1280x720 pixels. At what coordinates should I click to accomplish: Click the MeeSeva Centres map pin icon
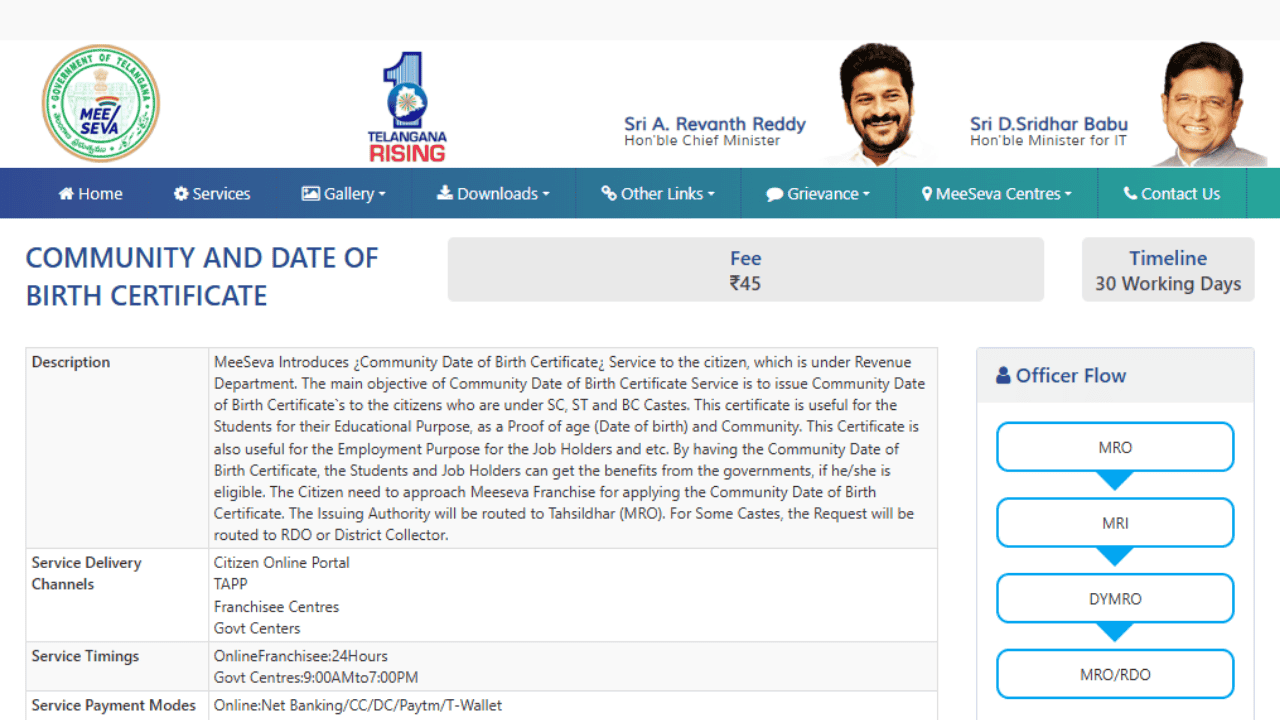click(x=929, y=193)
